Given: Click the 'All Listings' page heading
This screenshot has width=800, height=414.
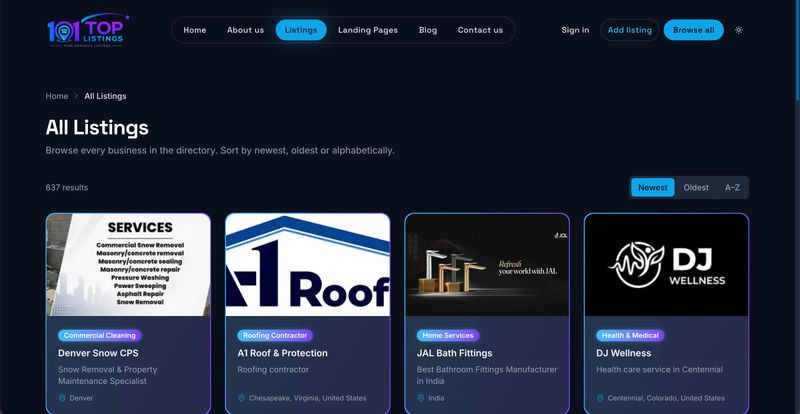Looking at the screenshot, I should 97,127.
